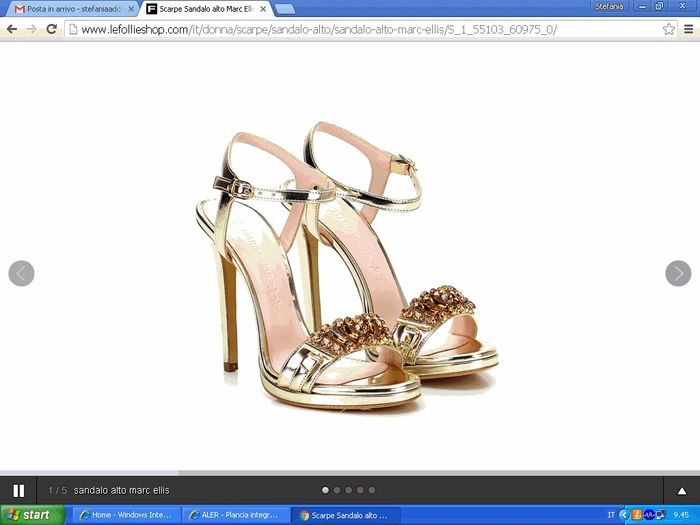Open the Windows Start menu
The image size is (700, 525).
32,515
